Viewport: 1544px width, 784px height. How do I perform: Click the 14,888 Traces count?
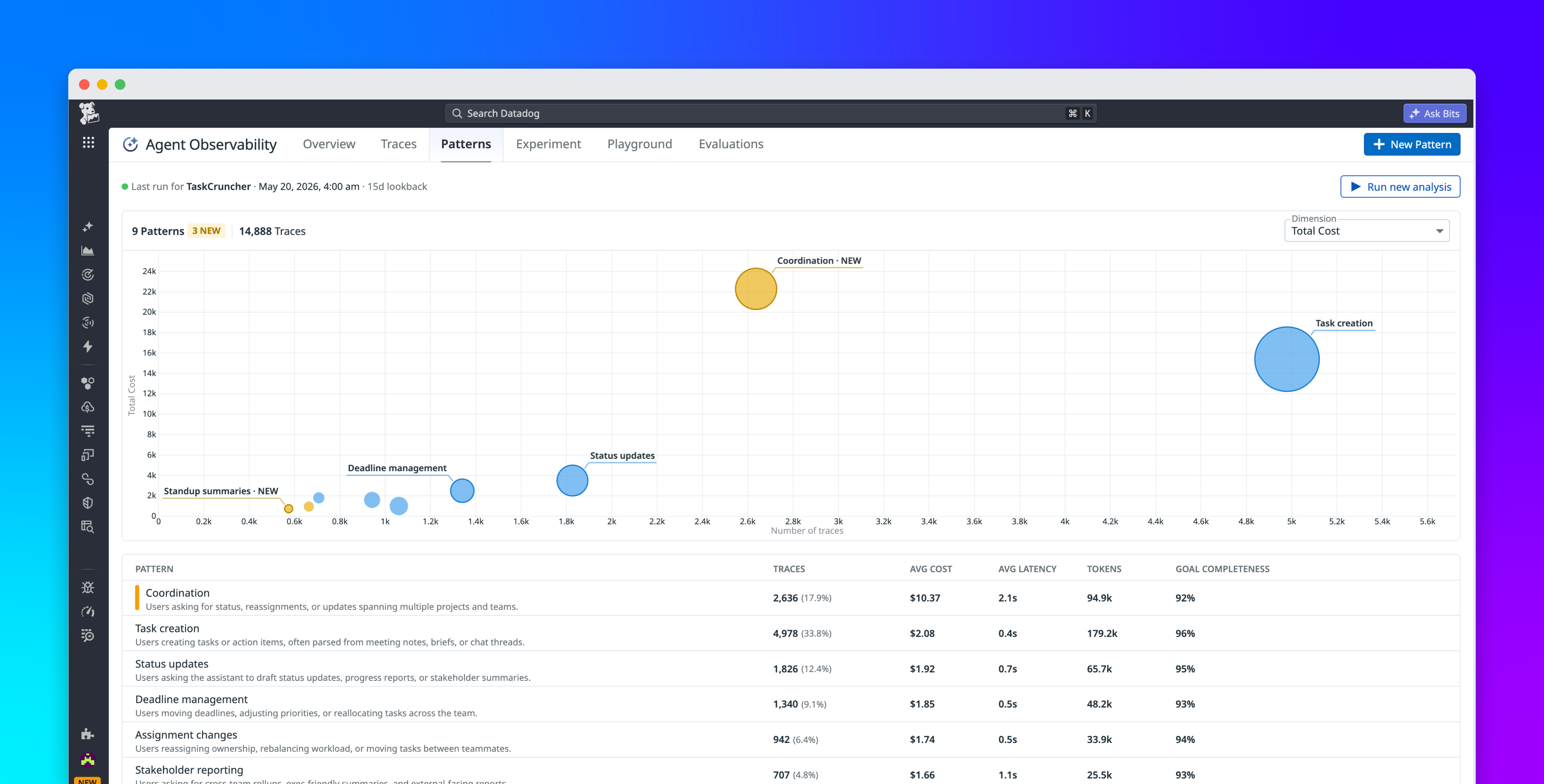[272, 231]
